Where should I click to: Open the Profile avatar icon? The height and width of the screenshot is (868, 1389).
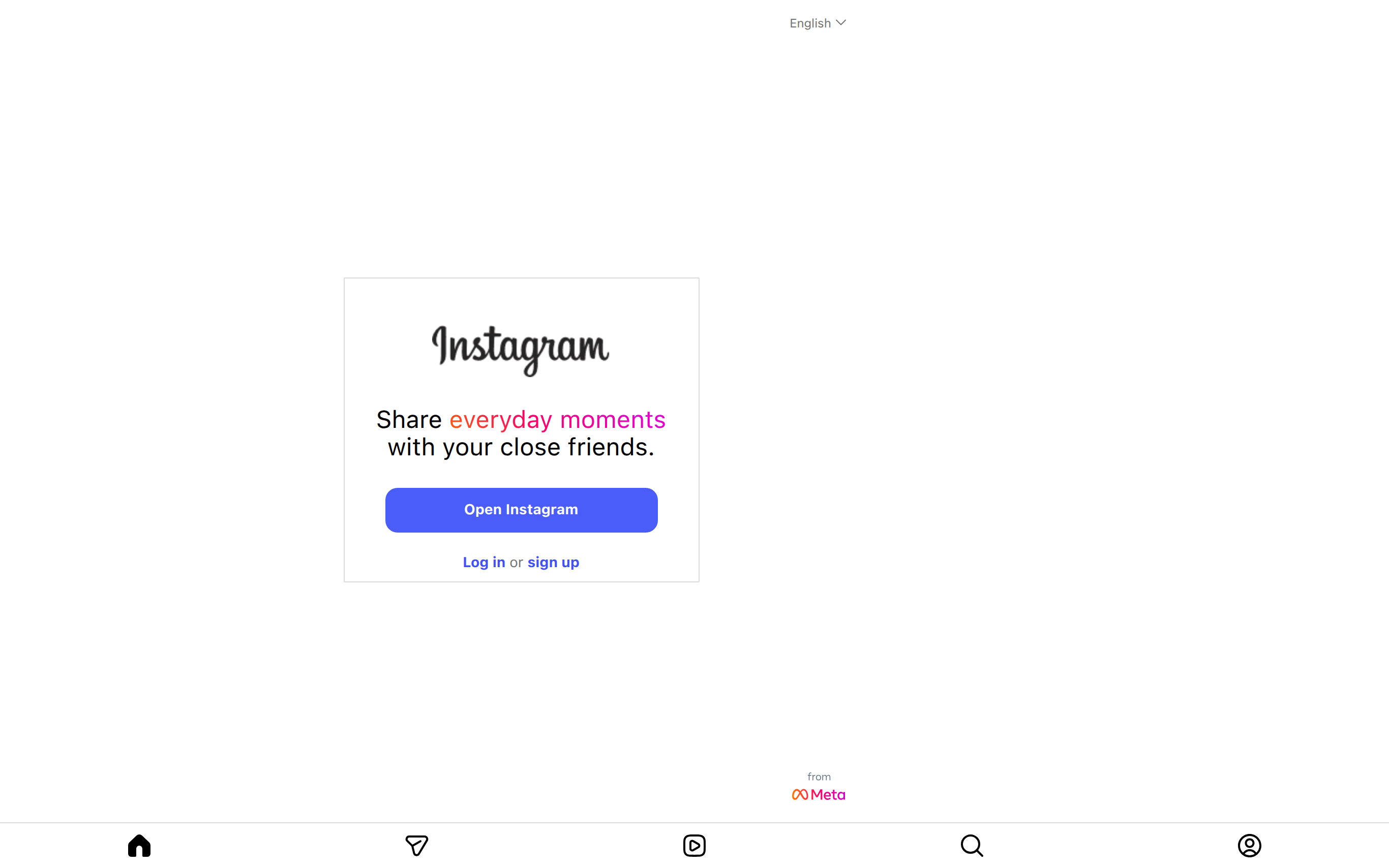(x=1250, y=845)
